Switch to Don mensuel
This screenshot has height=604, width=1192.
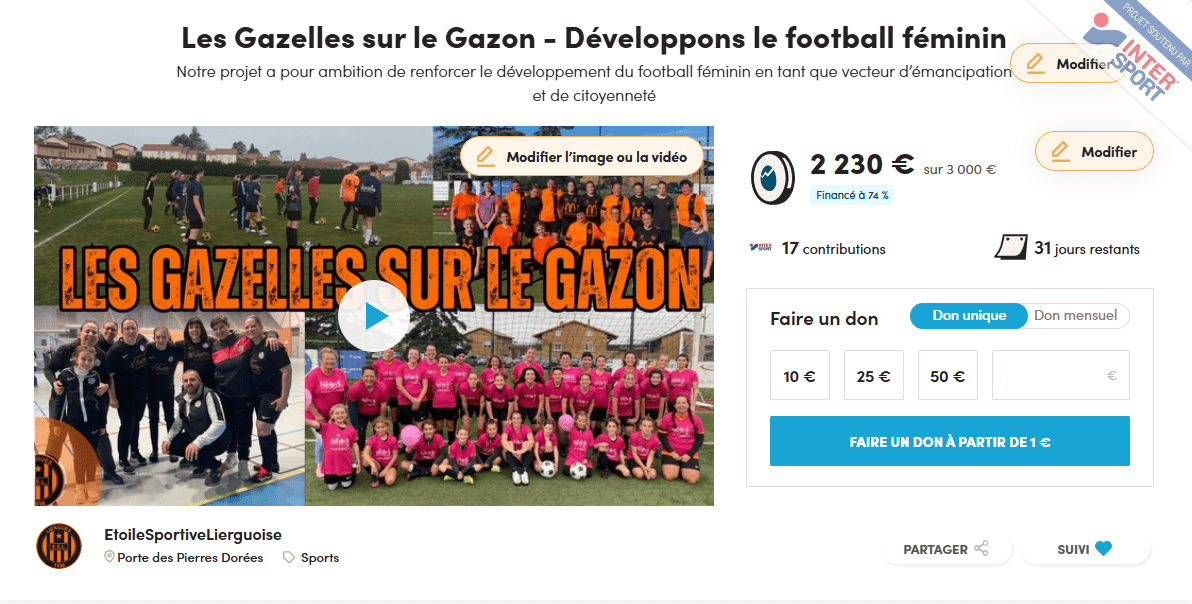pos(1076,316)
